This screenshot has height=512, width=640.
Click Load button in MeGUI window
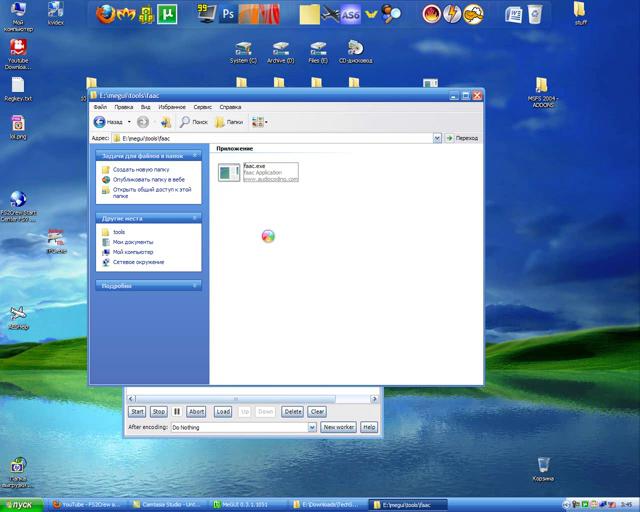[223, 412]
